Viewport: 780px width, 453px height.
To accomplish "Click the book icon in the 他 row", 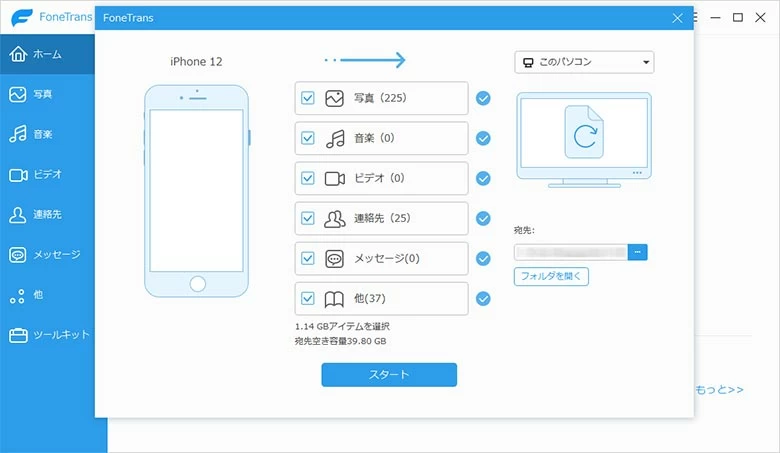I will [x=335, y=298].
